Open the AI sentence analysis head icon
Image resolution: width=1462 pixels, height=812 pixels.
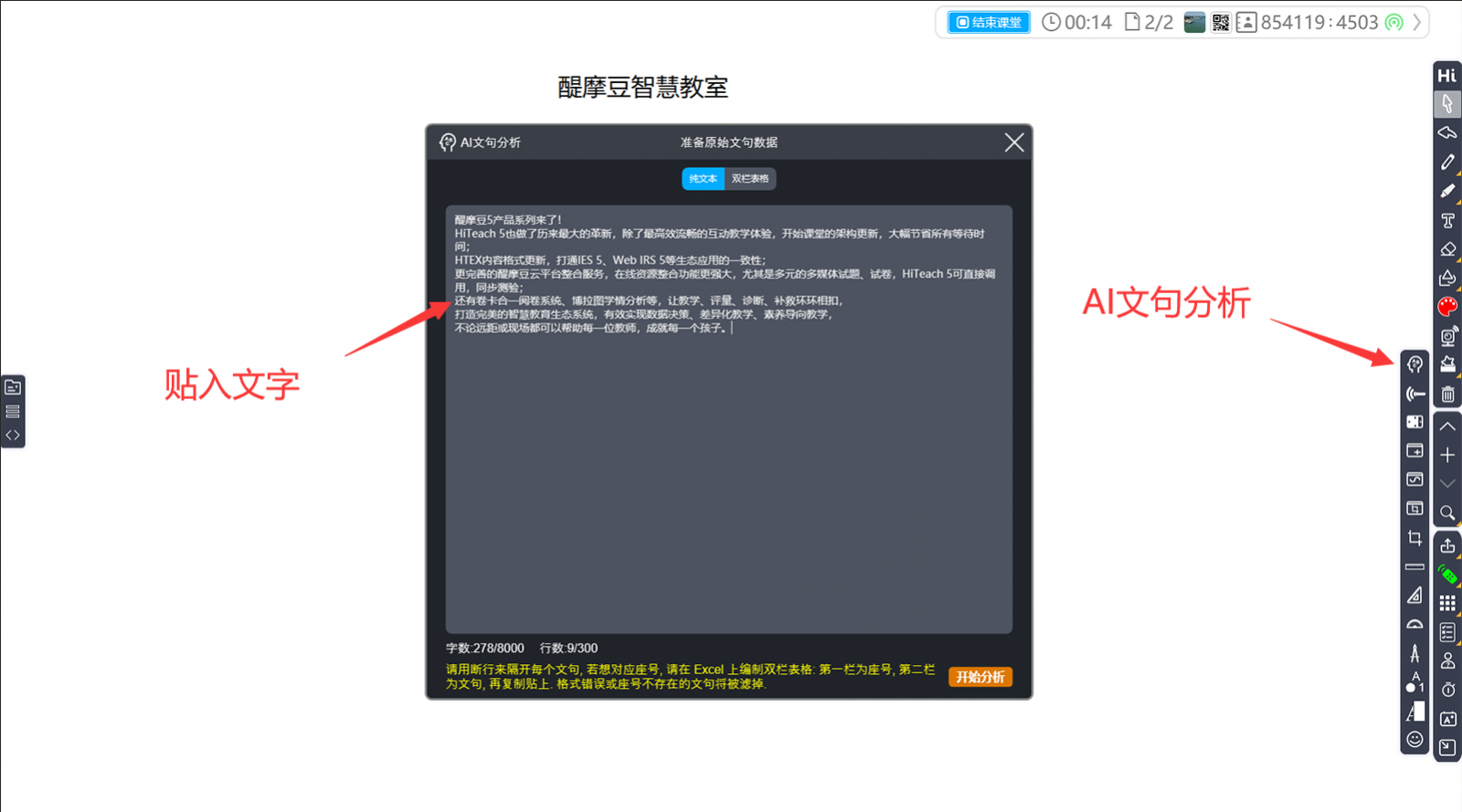1414,364
